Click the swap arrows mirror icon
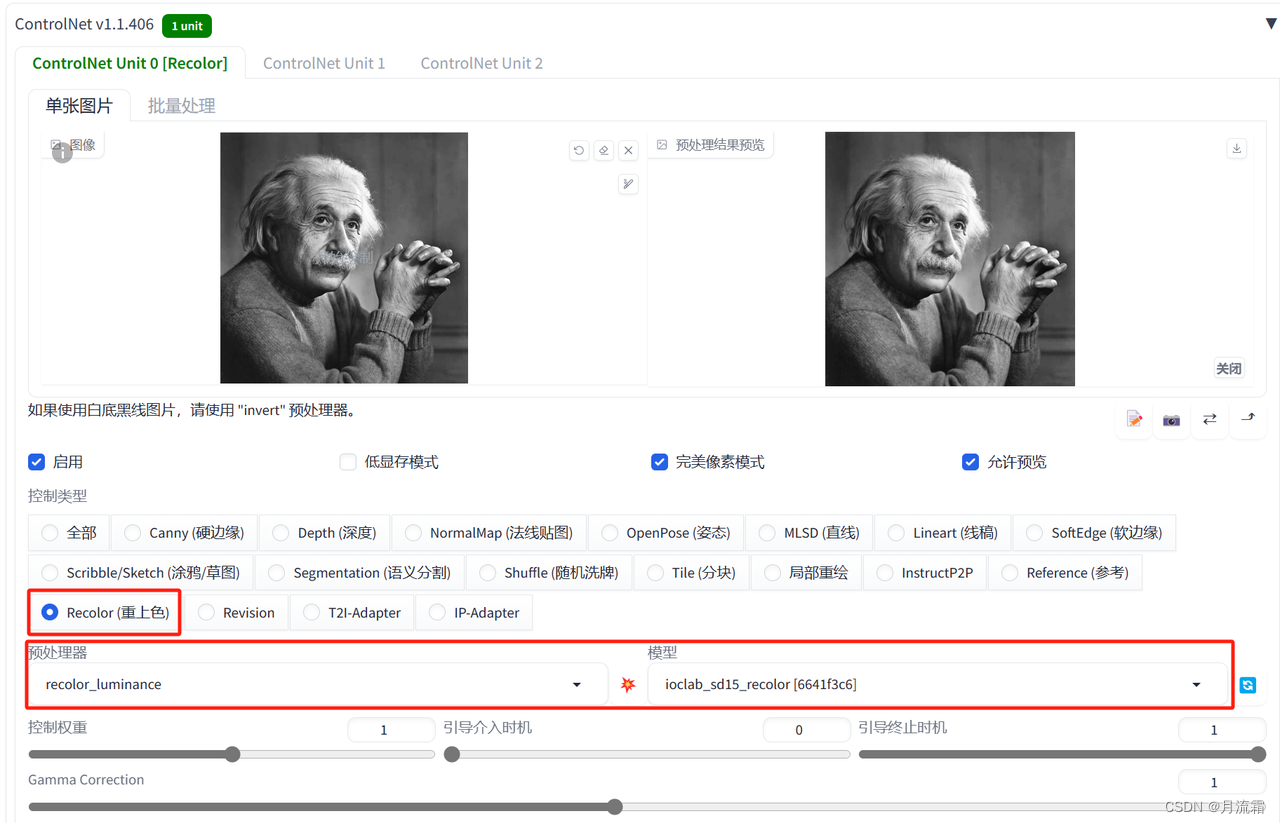The width and height of the screenshot is (1280, 823). click(x=1209, y=420)
